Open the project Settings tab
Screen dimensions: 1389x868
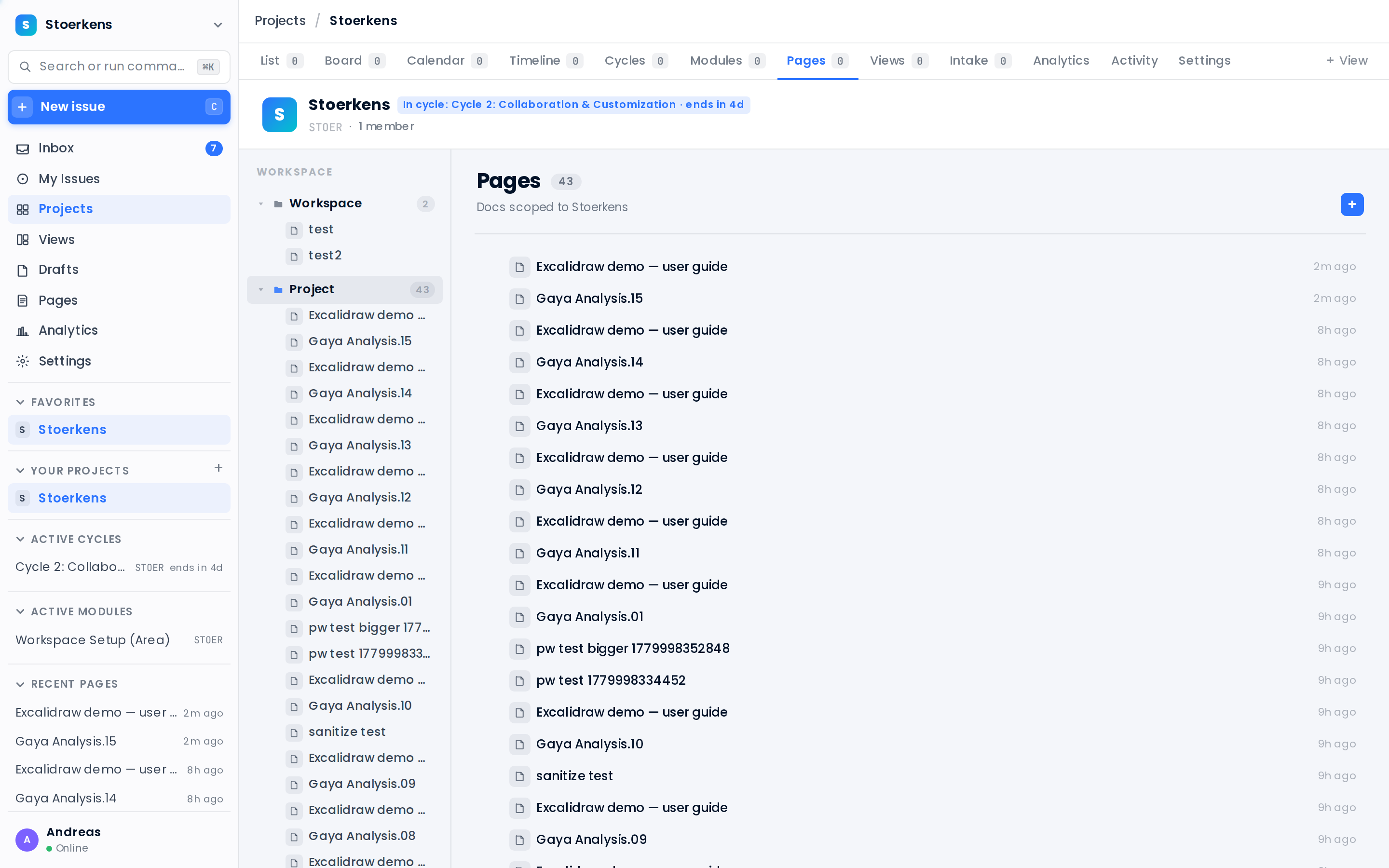click(x=1204, y=61)
